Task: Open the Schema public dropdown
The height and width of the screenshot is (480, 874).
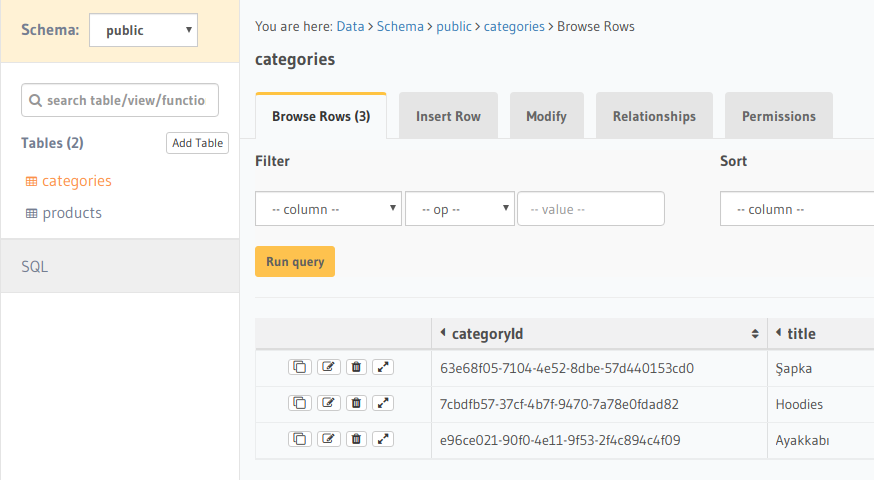Action: coord(143,30)
